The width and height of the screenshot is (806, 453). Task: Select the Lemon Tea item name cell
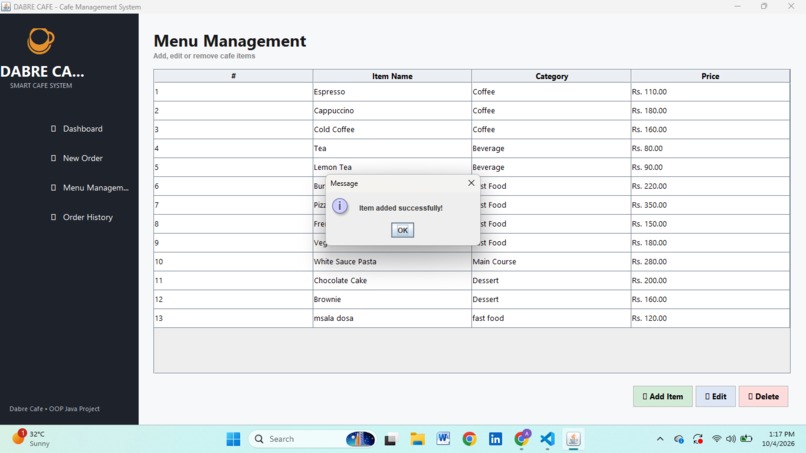[x=392, y=167]
